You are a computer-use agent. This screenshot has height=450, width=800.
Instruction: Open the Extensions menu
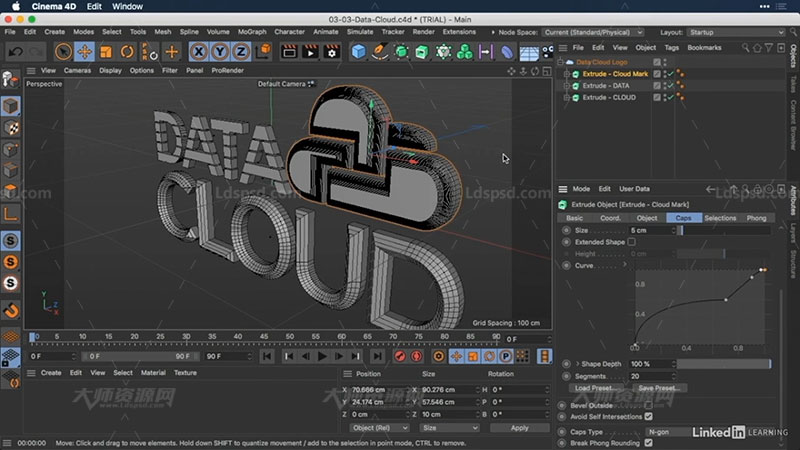(459, 32)
